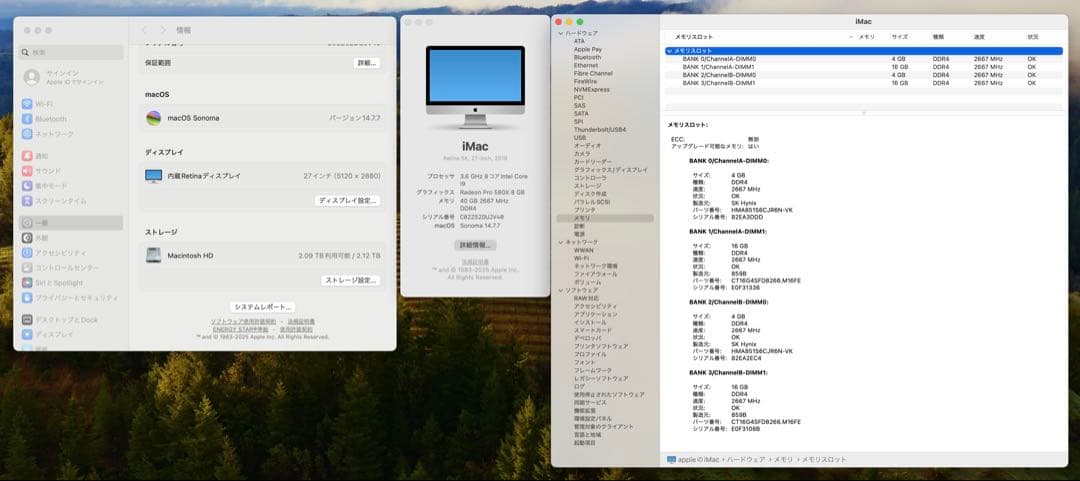Click 詳細情報... button in About window
This screenshot has height=481, width=1080.
pos(475,245)
